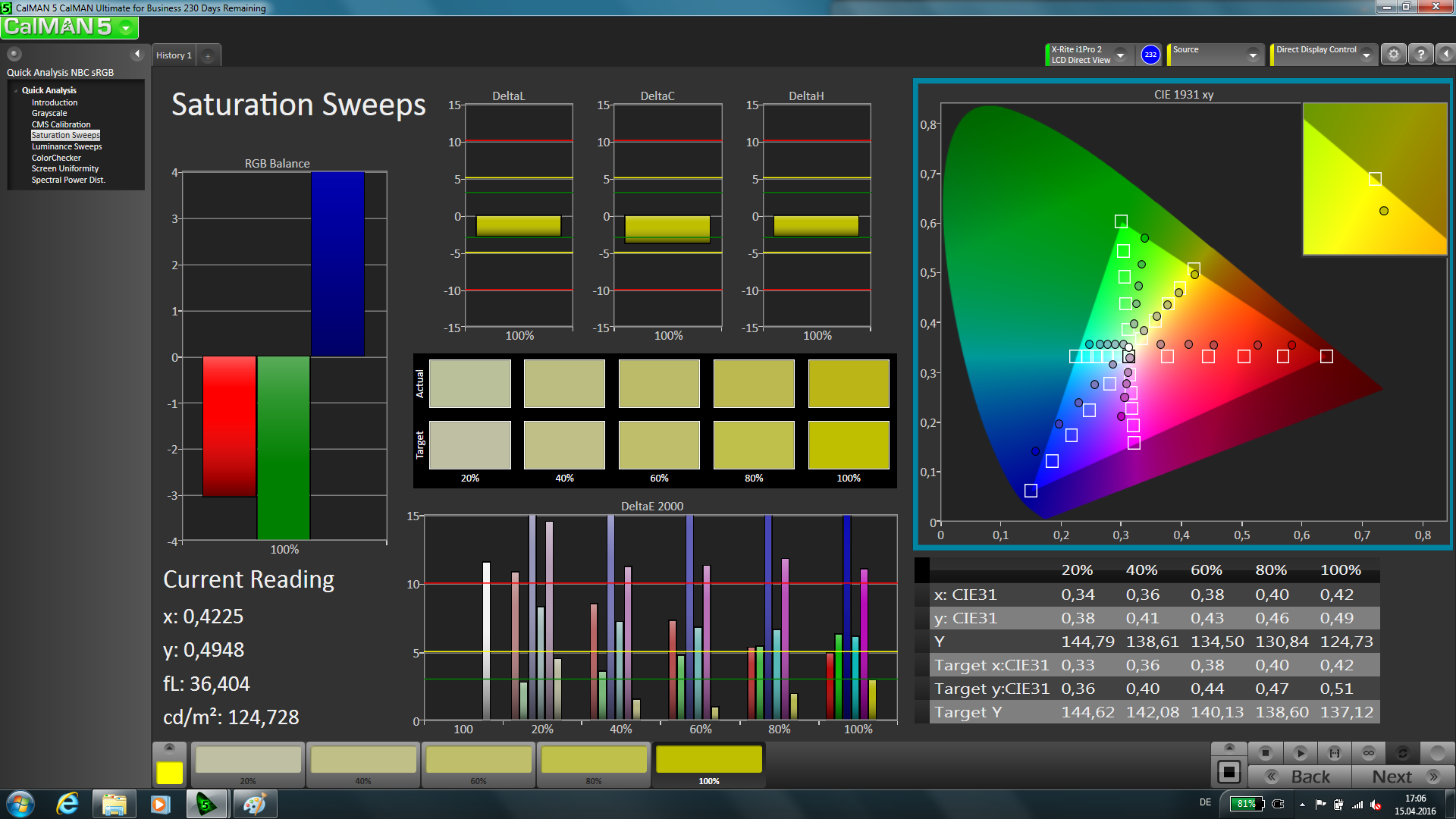This screenshot has width=1456, height=819.
Task: Open the question mark help button
Action: pyautogui.click(x=1421, y=55)
